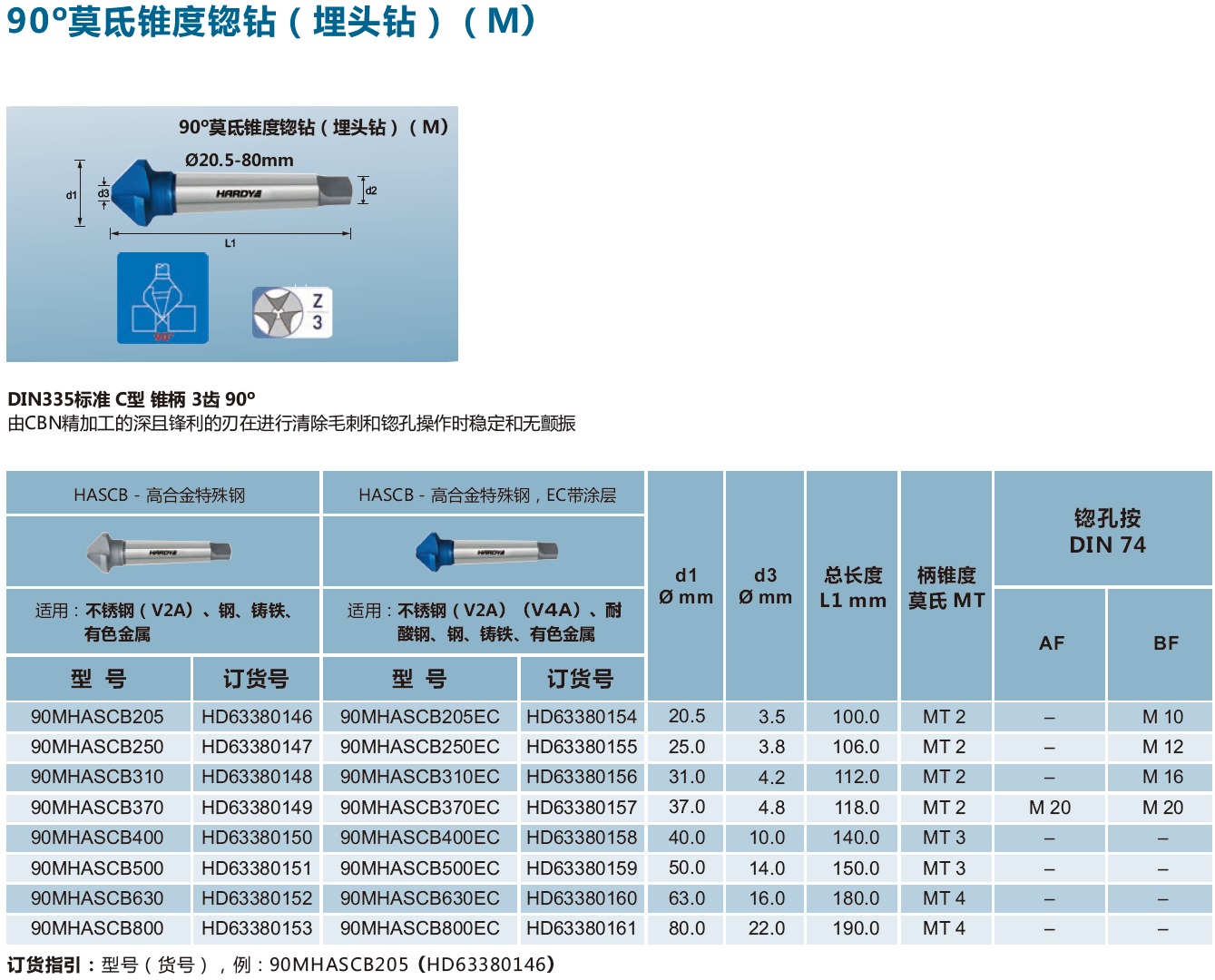1215x980 pixels.
Task: Select order number HD63380158
Action: click(582, 838)
